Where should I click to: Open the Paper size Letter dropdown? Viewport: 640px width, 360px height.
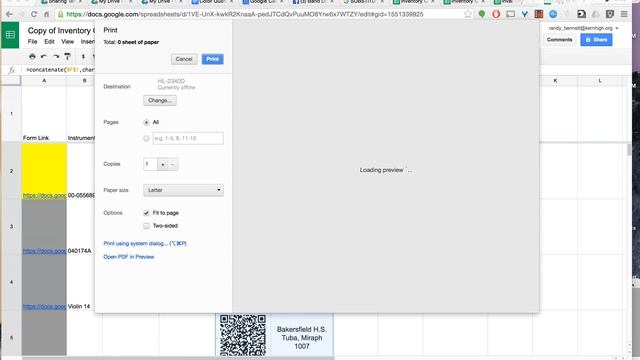tap(183, 190)
